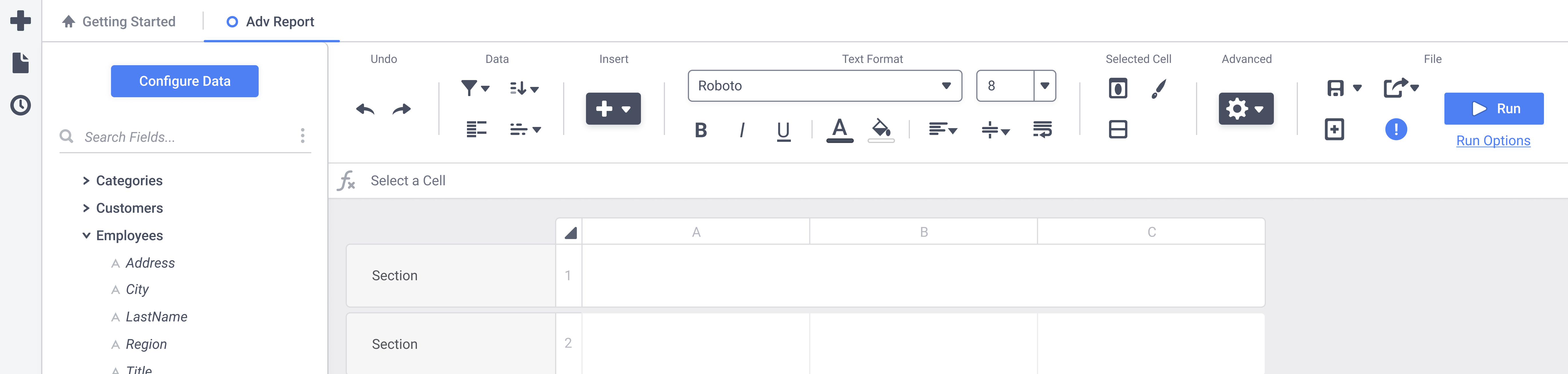
Task: Collapse the Employees field group
Action: coord(86,235)
